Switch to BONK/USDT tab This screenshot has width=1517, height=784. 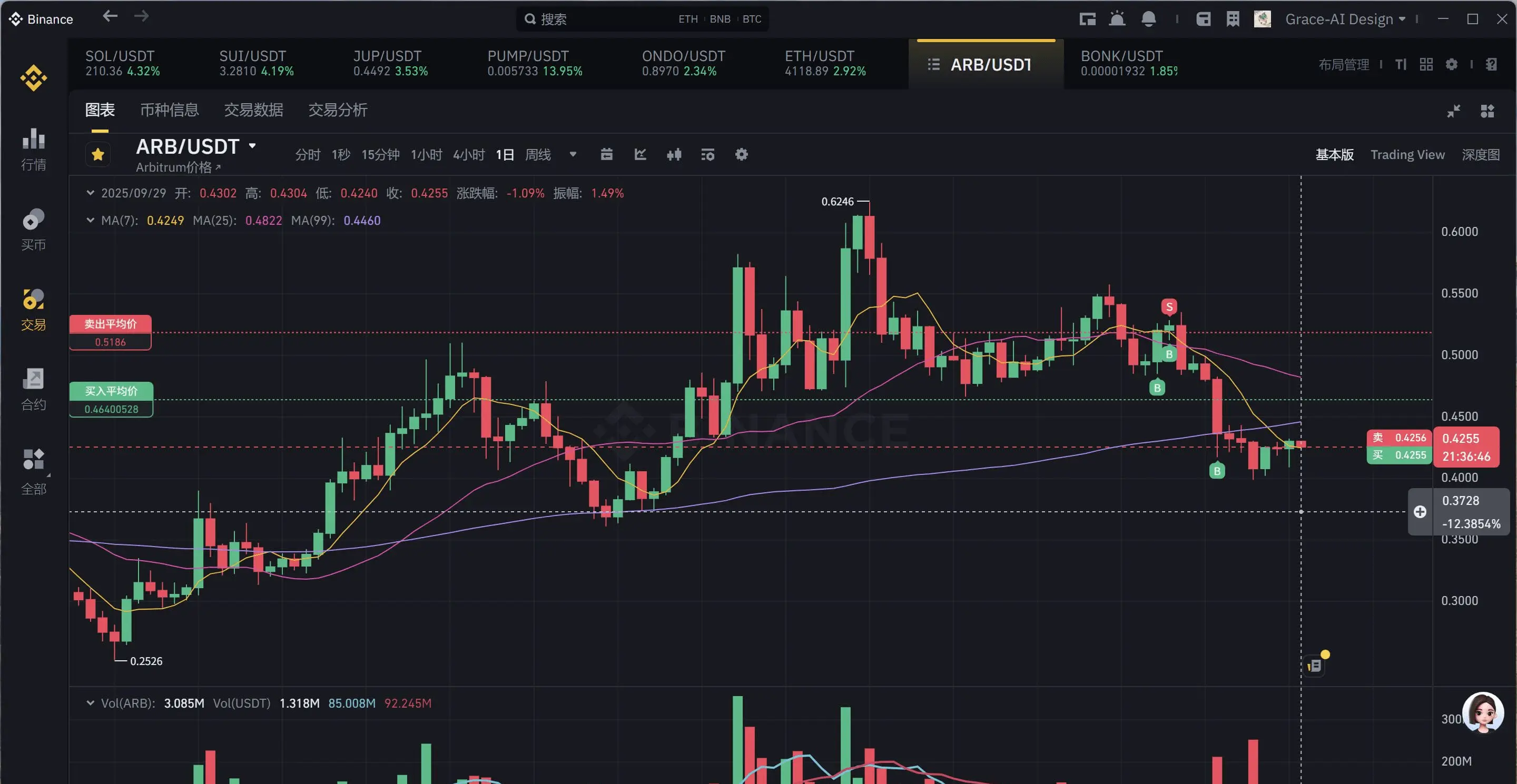coord(1128,63)
